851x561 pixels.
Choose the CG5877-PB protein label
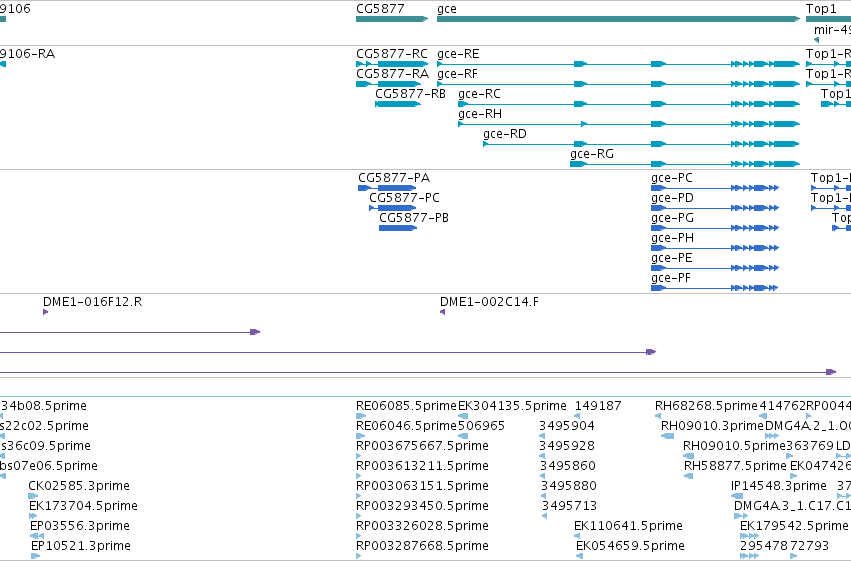414,218
